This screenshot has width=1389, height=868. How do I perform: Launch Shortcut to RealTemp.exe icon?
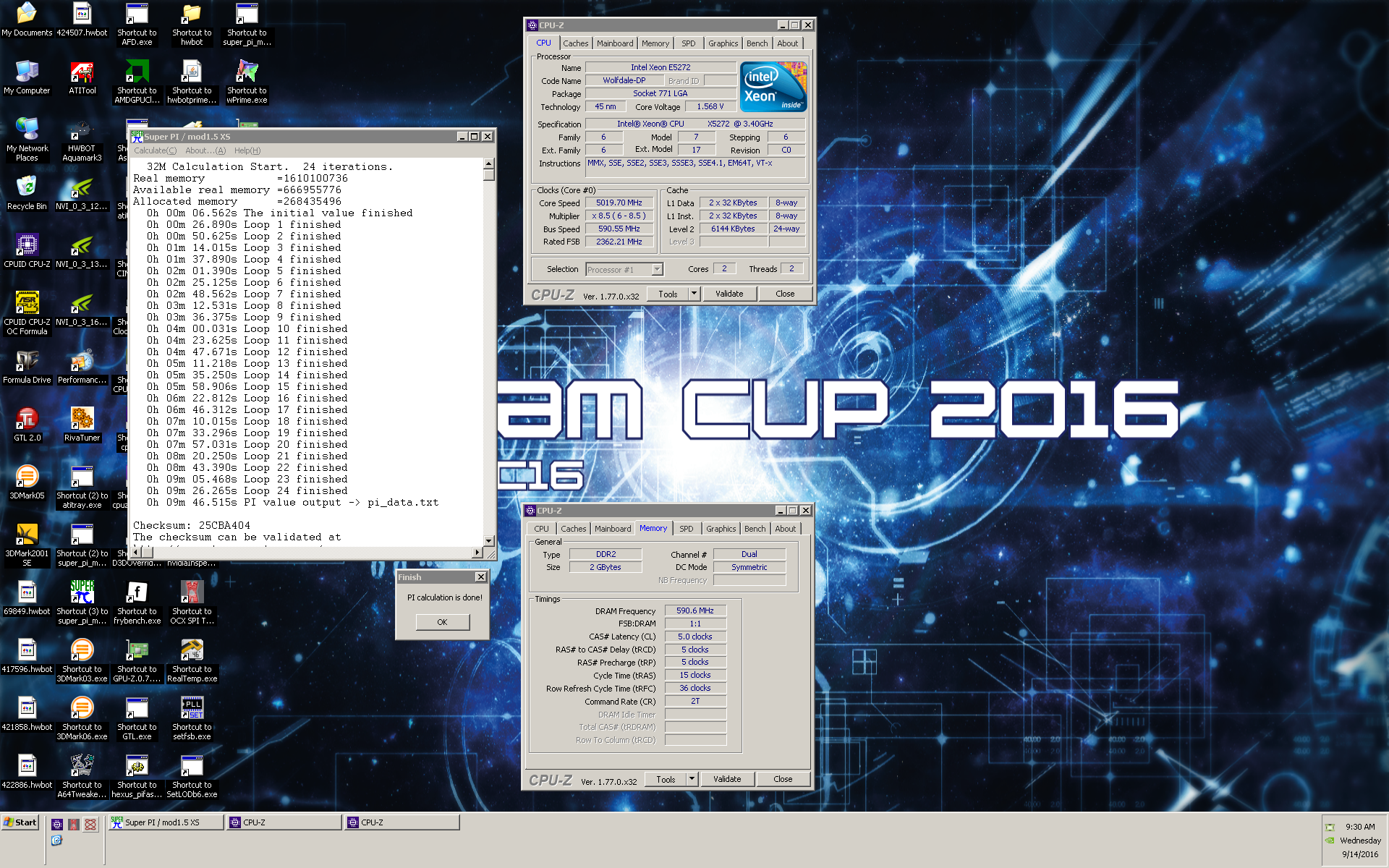(x=192, y=660)
